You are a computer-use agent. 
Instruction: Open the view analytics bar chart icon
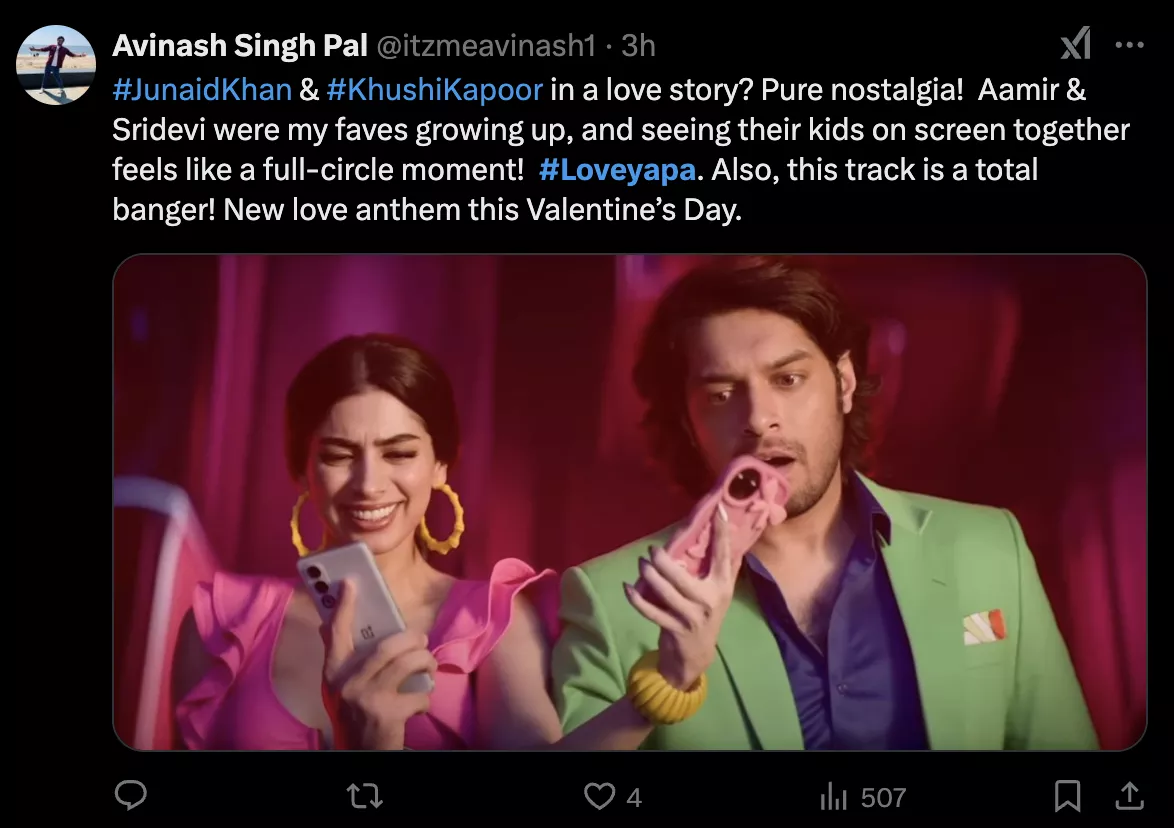833,797
